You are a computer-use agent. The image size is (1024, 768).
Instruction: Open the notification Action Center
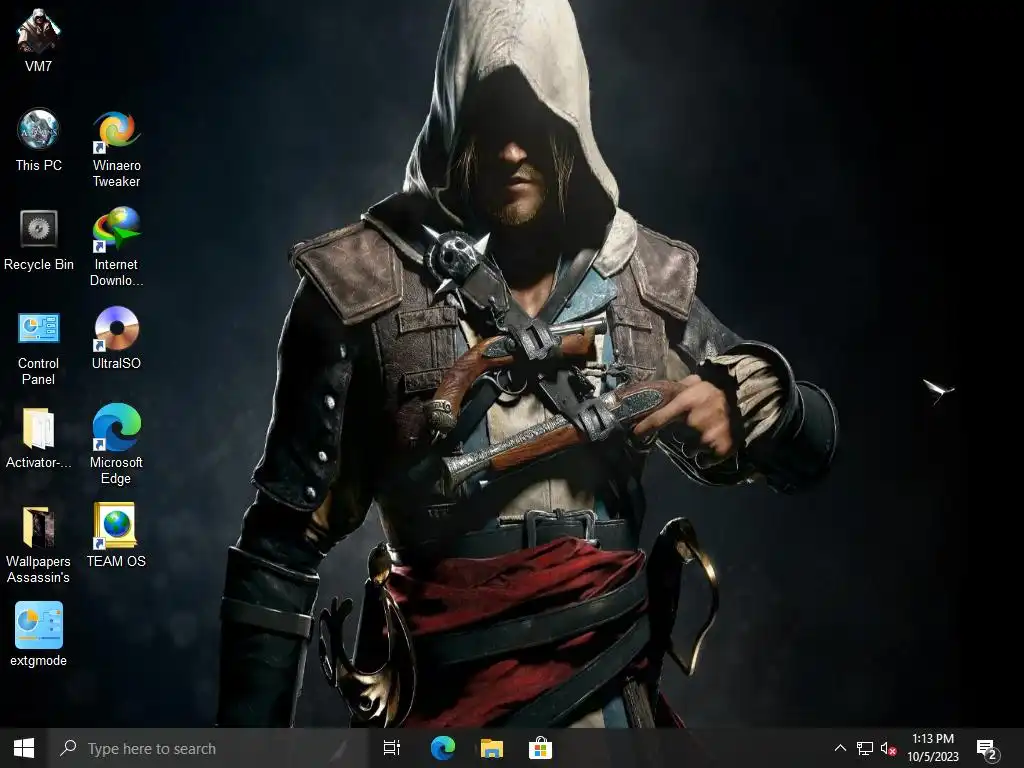pyautogui.click(x=987, y=750)
